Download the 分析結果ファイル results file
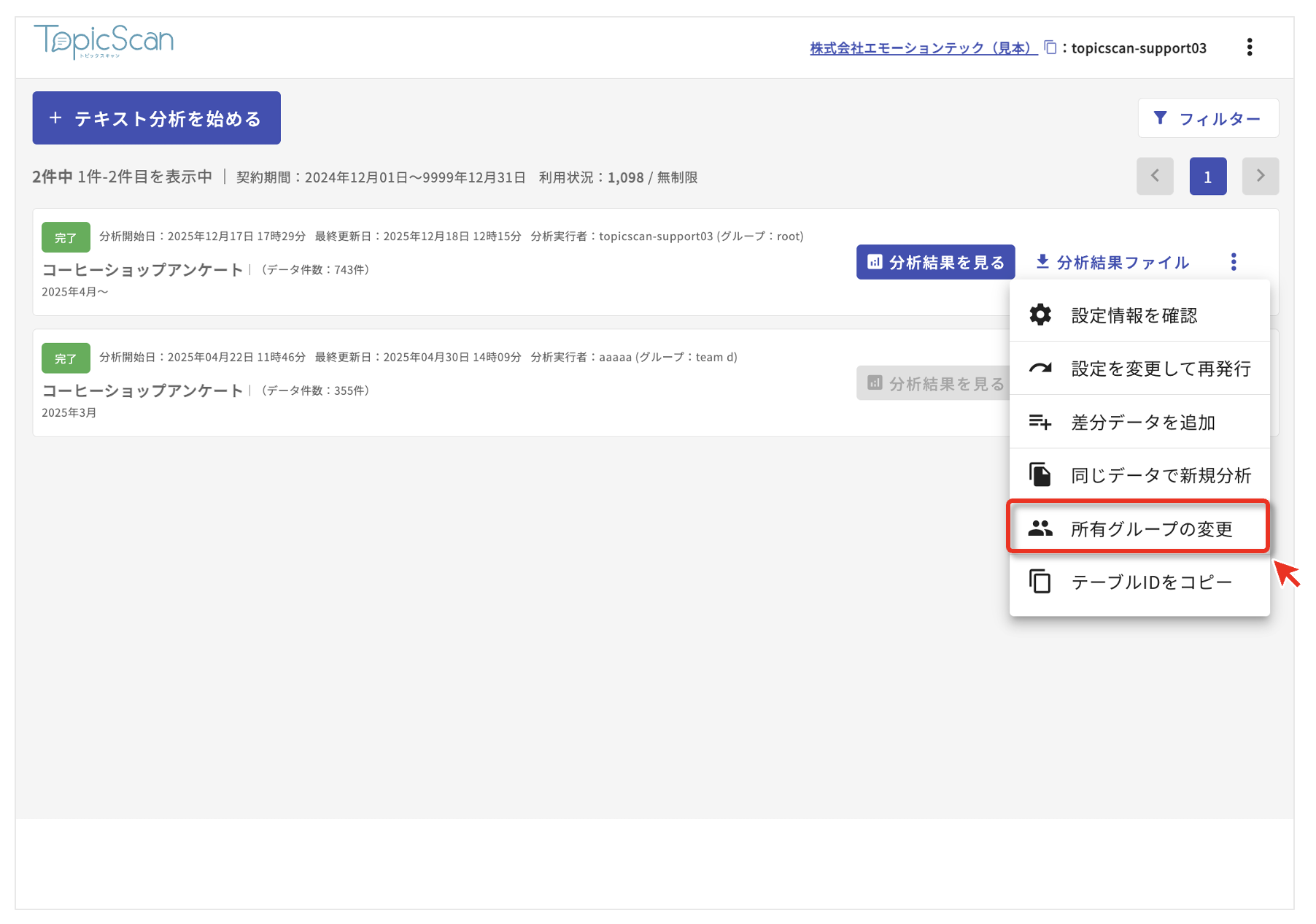 coord(1113,262)
